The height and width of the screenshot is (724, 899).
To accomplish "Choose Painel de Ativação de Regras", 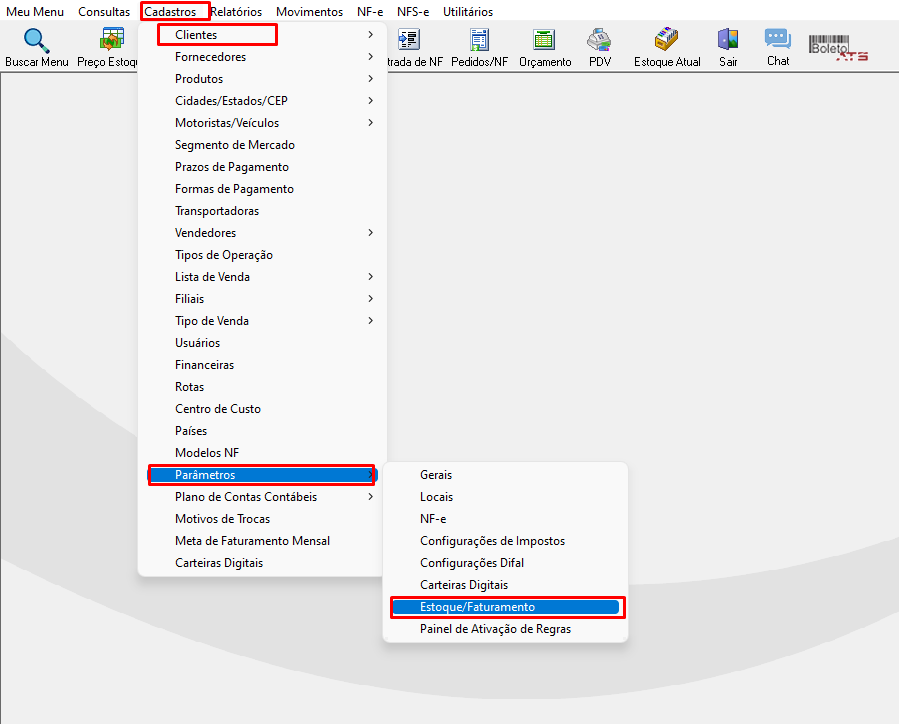I will click(x=507, y=629).
